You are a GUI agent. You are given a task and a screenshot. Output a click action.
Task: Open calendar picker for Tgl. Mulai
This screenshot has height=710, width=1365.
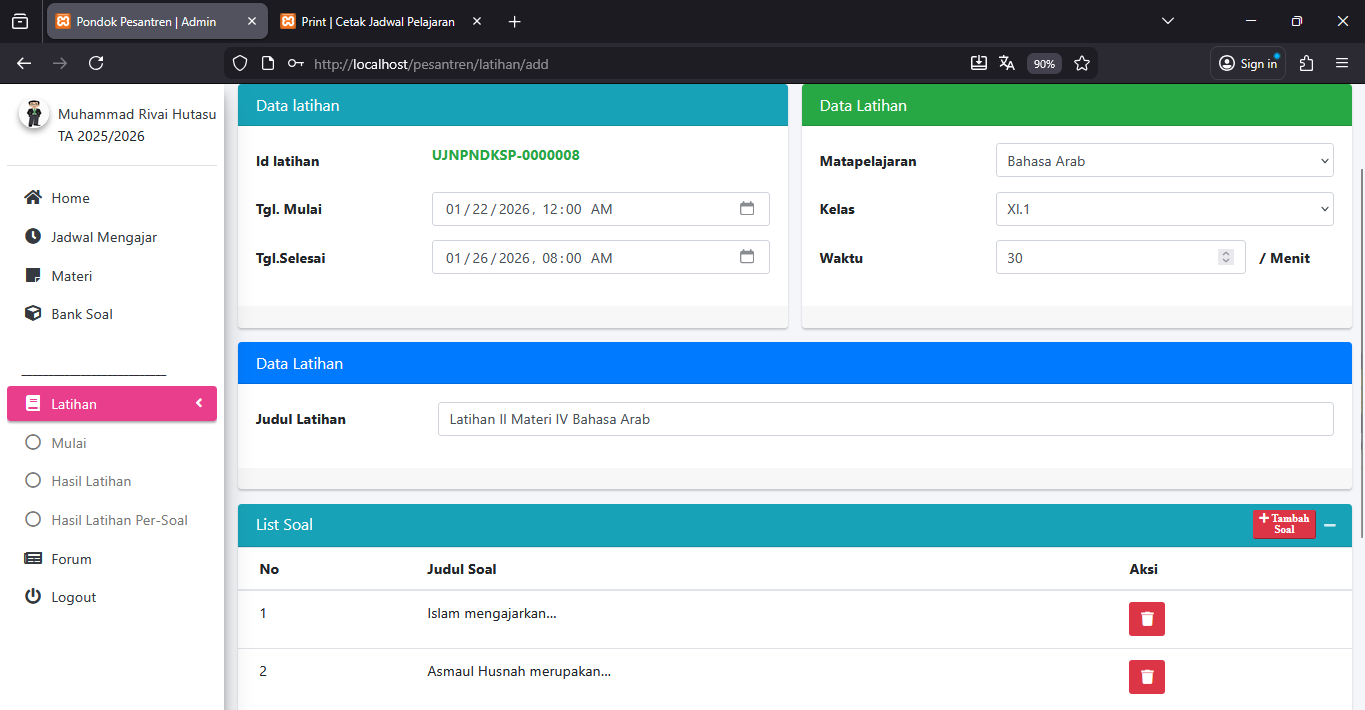747,209
